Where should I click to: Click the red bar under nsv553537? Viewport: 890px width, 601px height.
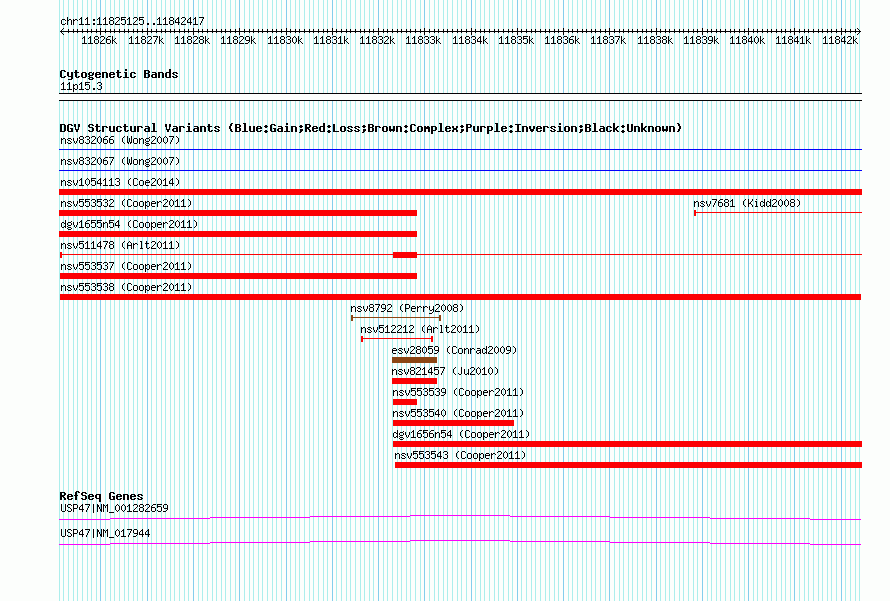click(x=238, y=276)
